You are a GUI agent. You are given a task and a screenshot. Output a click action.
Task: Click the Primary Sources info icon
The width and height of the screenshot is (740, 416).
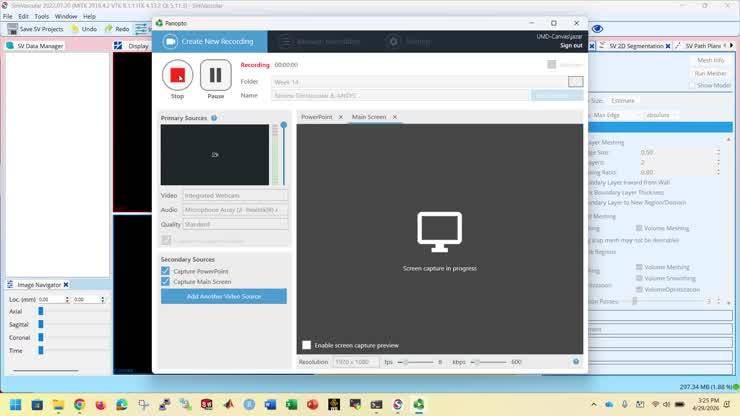click(x=214, y=118)
